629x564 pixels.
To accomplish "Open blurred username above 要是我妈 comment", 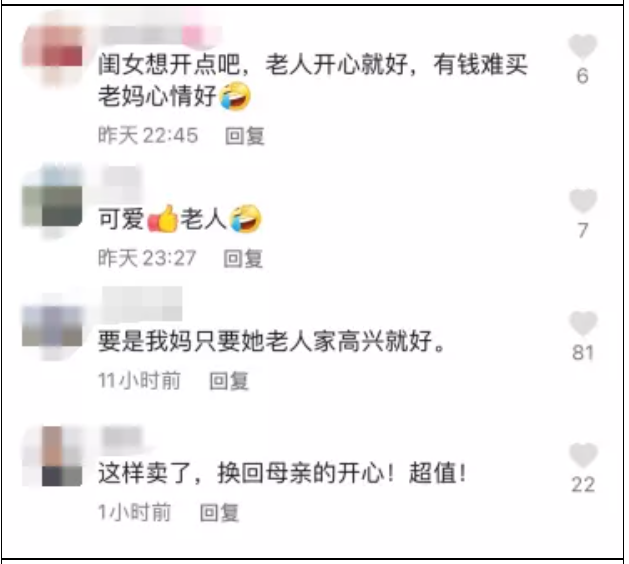I will 142,304.
